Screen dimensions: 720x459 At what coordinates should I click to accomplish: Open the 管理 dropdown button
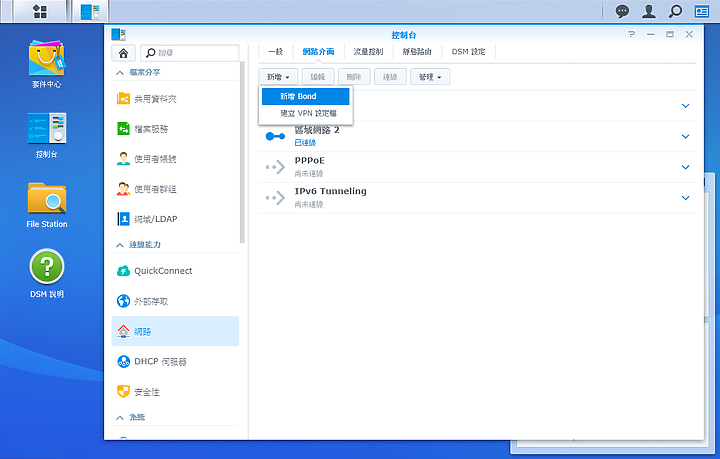(x=430, y=77)
